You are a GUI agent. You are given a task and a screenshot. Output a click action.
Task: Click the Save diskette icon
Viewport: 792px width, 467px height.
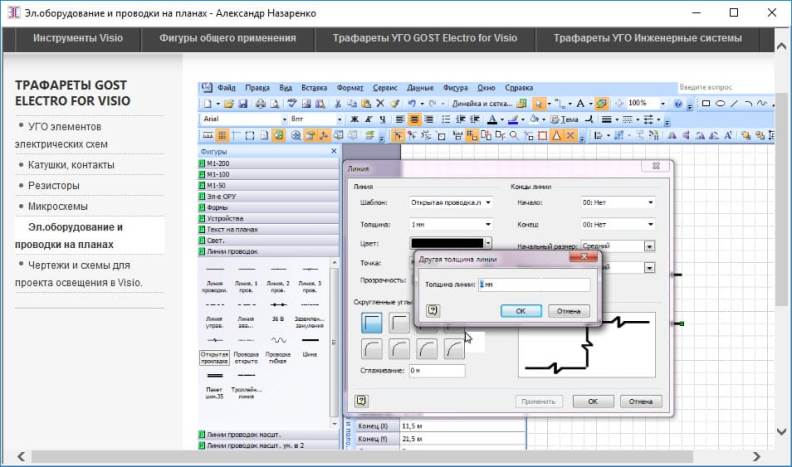coord(243,104)
